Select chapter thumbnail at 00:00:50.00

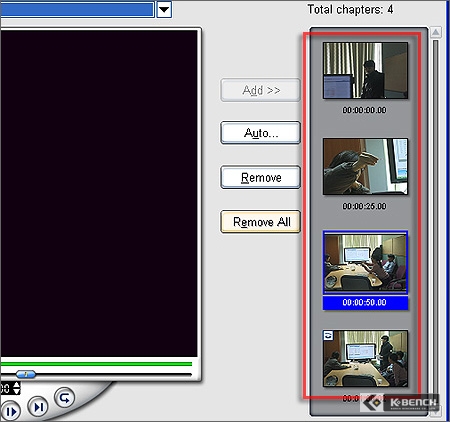tap(365, 262)
